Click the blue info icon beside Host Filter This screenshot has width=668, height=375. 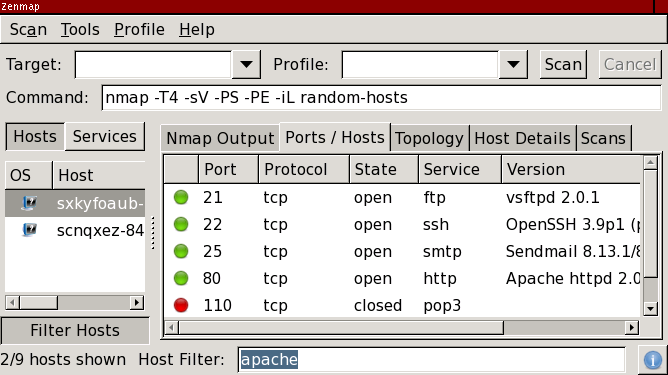(653, 359)
